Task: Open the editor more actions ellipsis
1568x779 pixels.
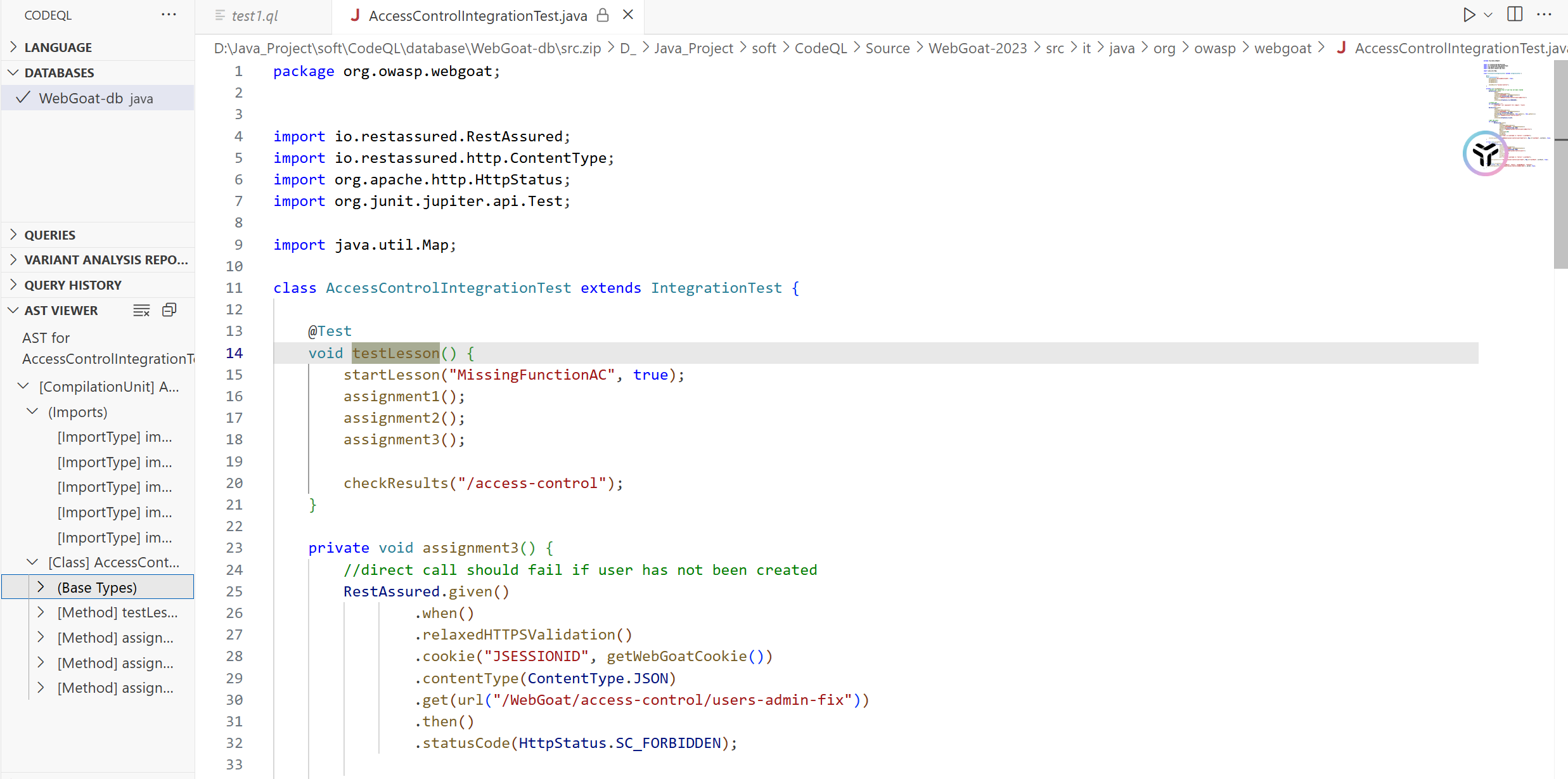Action: [1545, 15]
